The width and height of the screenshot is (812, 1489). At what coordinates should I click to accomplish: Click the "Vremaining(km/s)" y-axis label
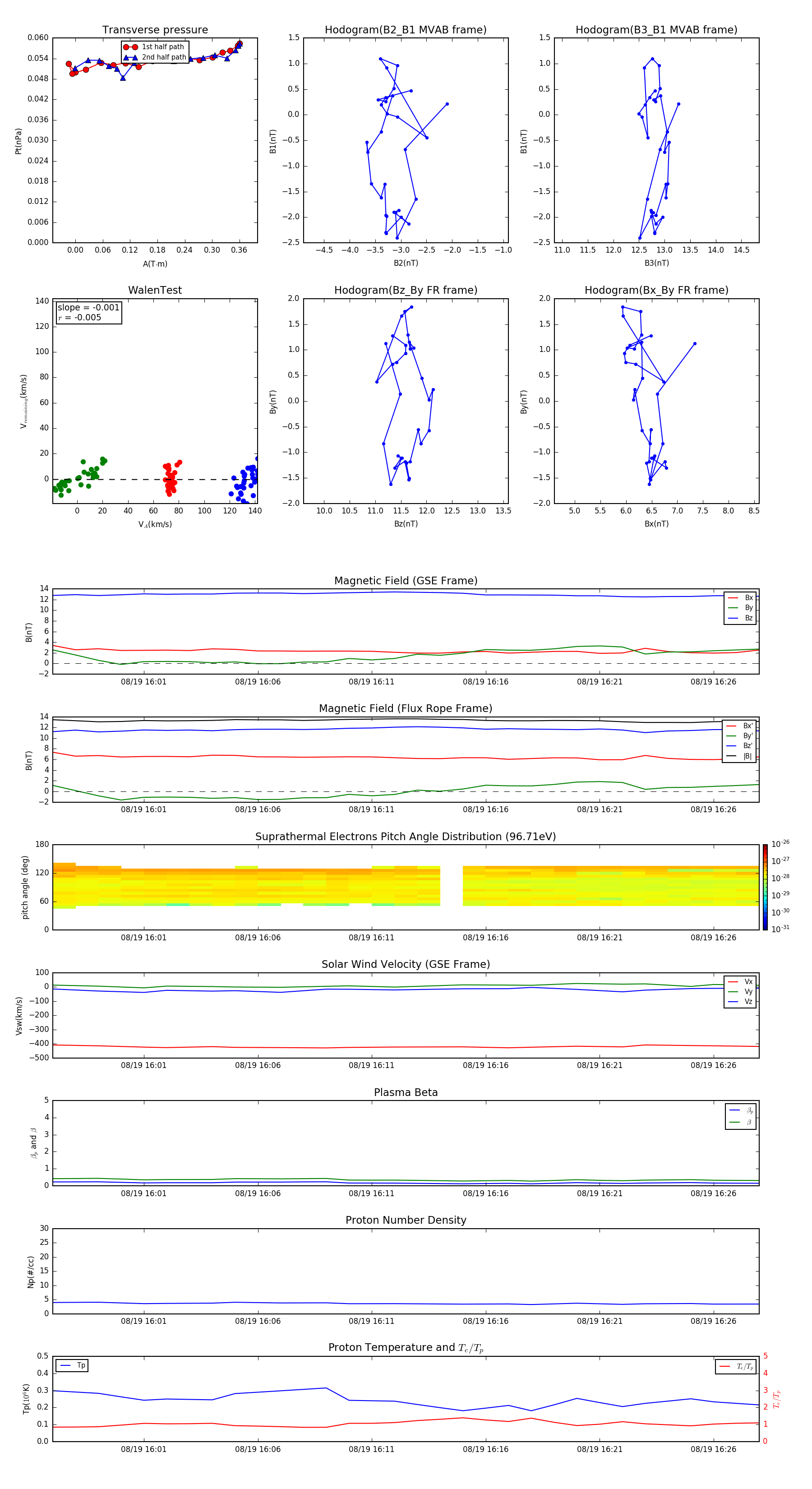(24, 401)
